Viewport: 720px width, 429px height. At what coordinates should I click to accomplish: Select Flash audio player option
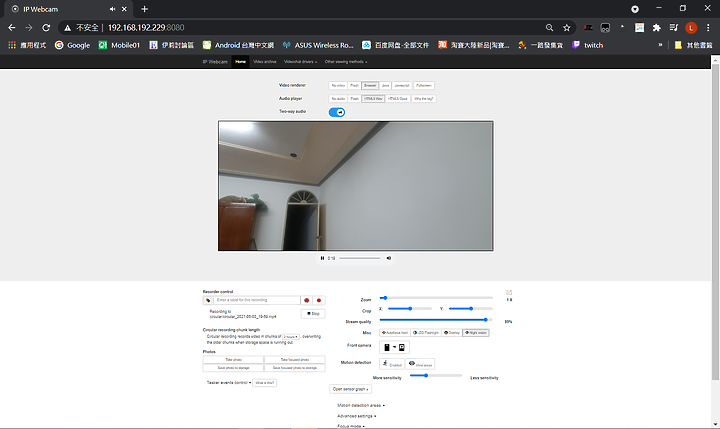(354, 99)
